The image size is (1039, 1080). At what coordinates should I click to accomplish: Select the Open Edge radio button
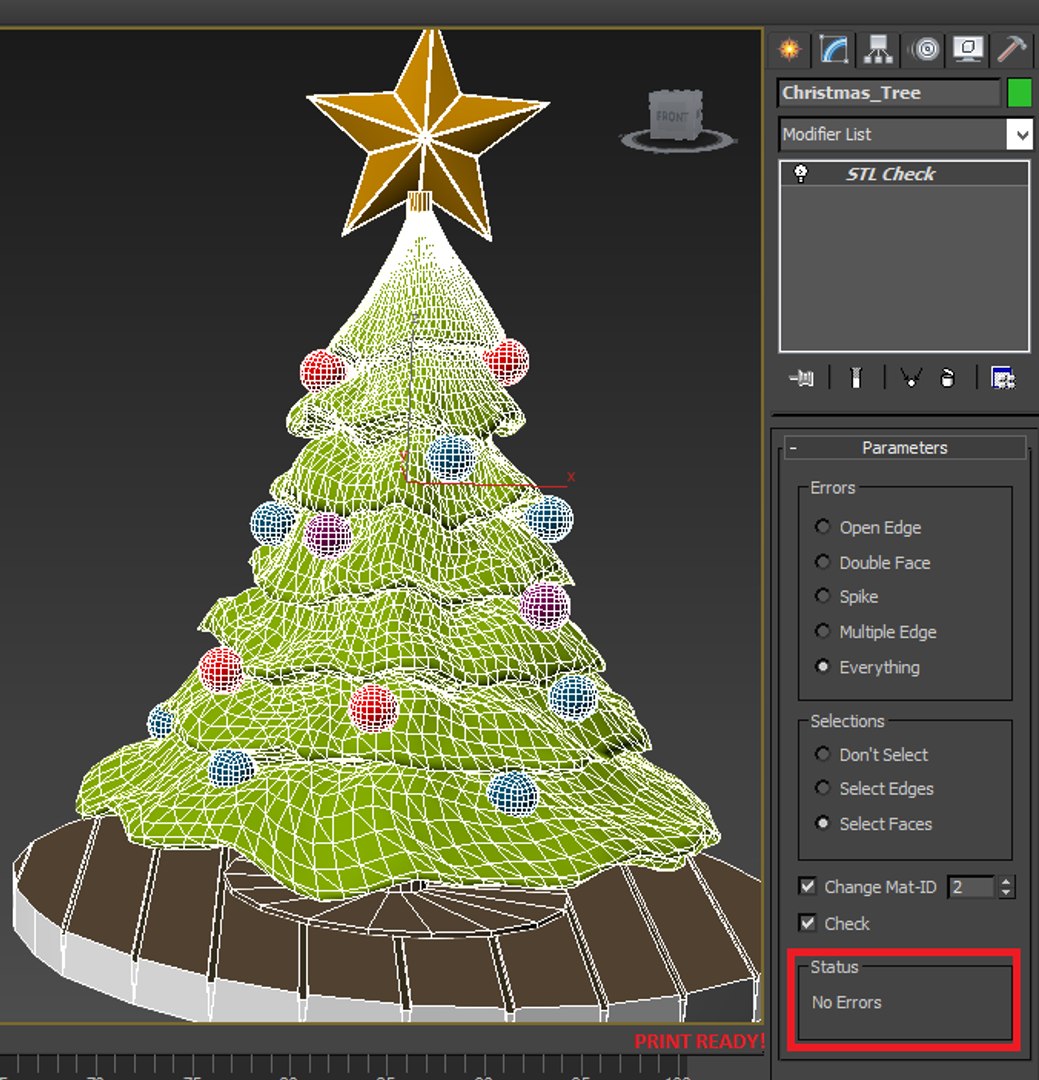pyautogui.click(x=822, y=527)
